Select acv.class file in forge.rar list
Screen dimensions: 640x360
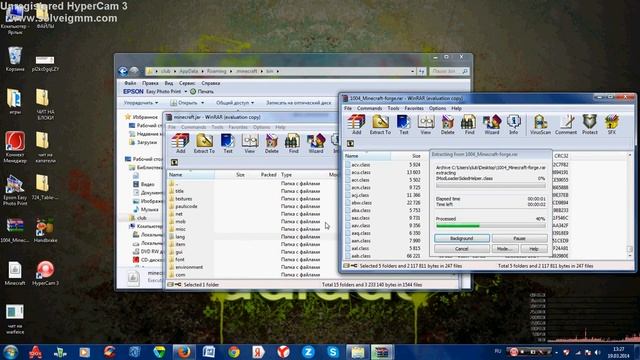[360, 165]
